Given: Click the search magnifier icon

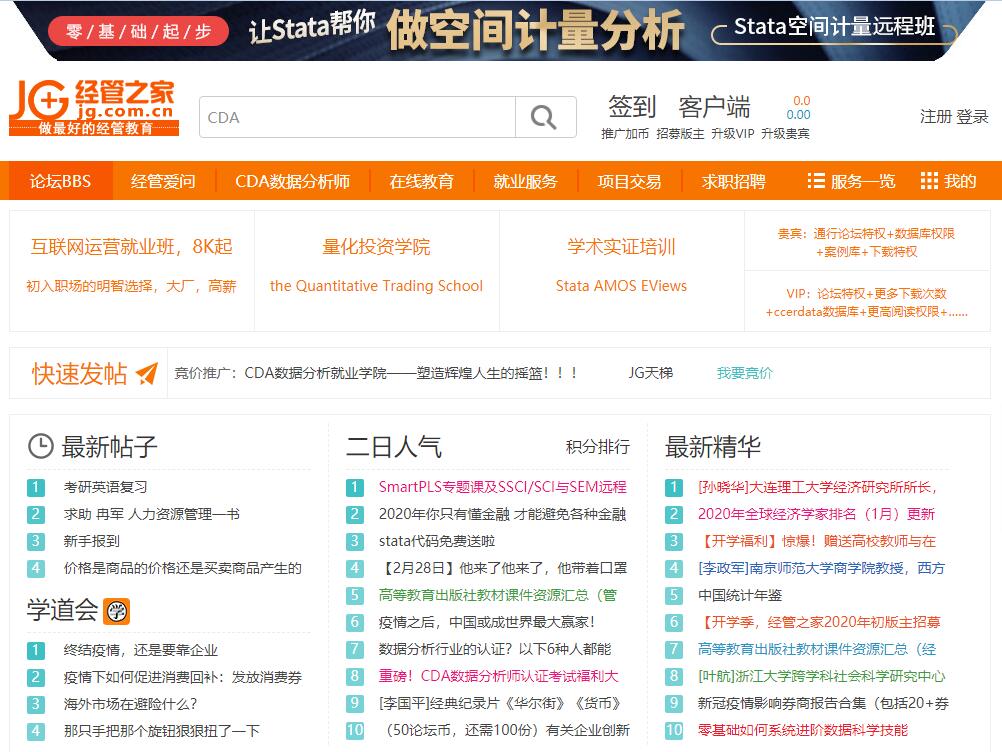Looking at the screenshot, I should point(544,117).
